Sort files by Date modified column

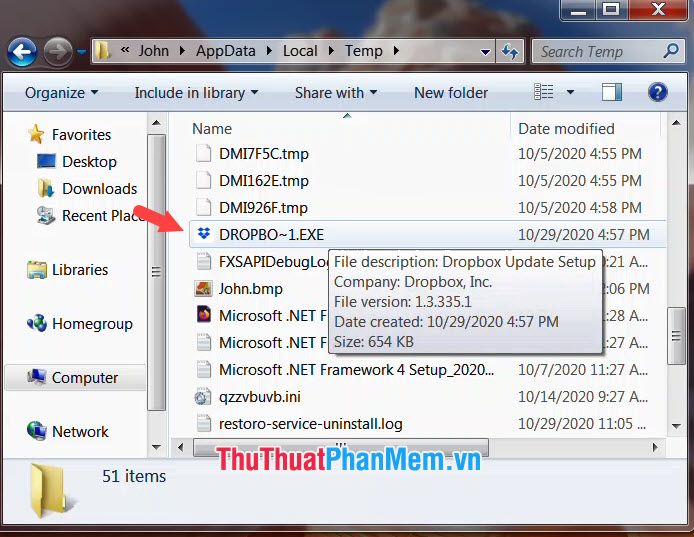(566, 129)
